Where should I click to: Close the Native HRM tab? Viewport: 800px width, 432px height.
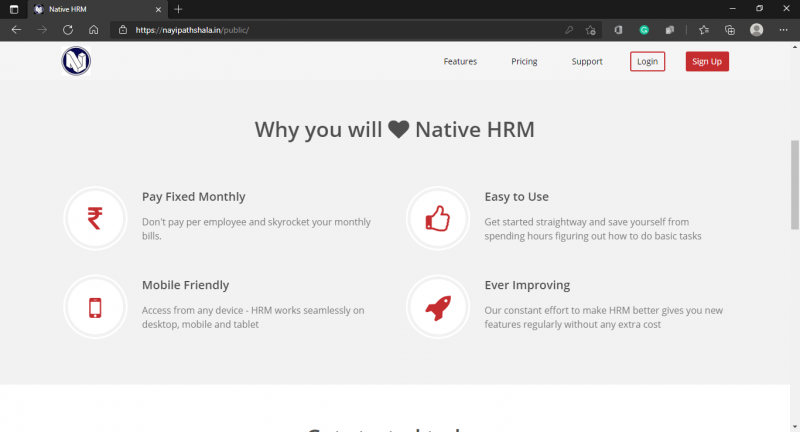click(158, 9)
